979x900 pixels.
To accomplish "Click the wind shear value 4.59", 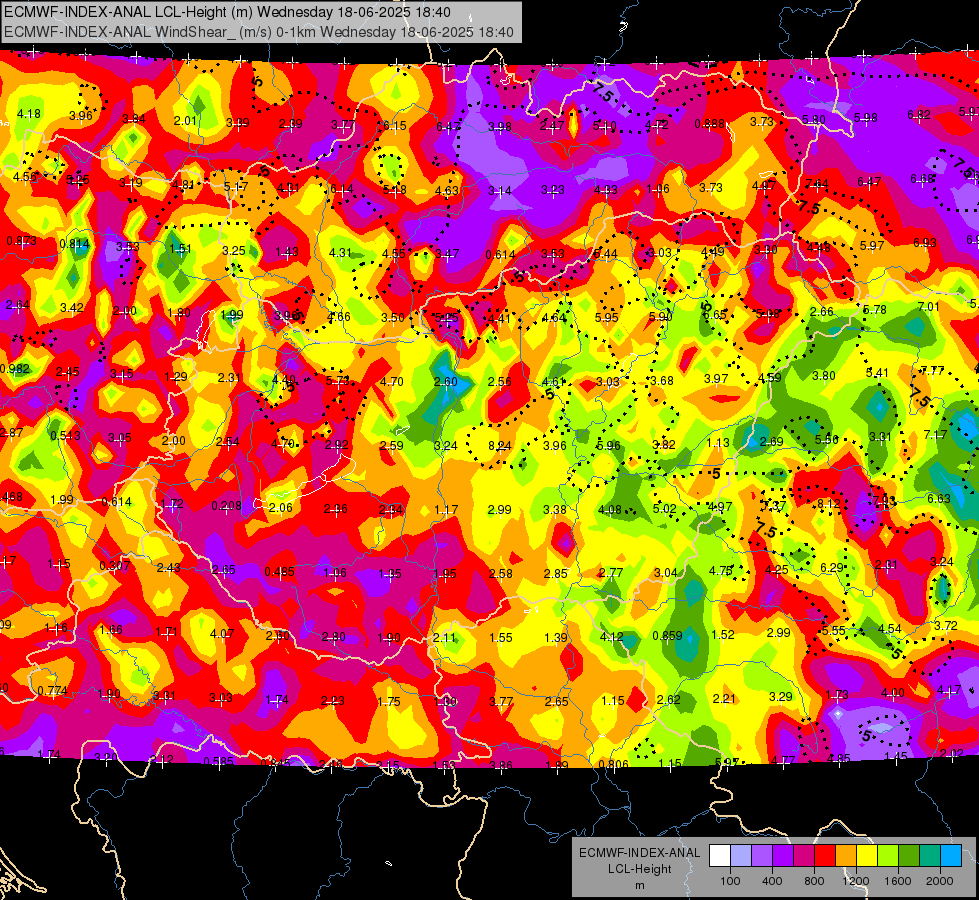I will click(x=770, y=377).
